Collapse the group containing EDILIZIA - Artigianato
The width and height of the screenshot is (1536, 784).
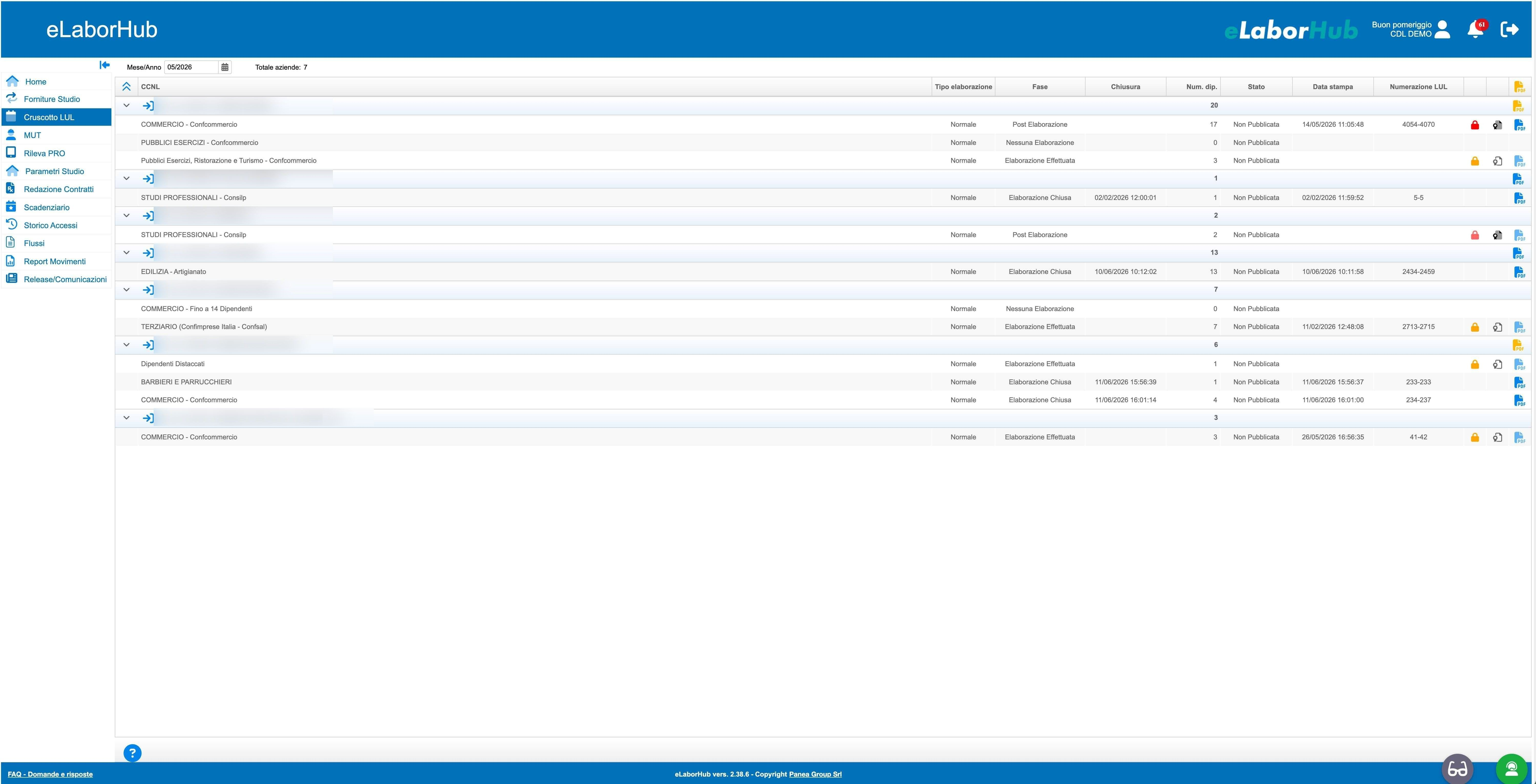coord(127,253)
